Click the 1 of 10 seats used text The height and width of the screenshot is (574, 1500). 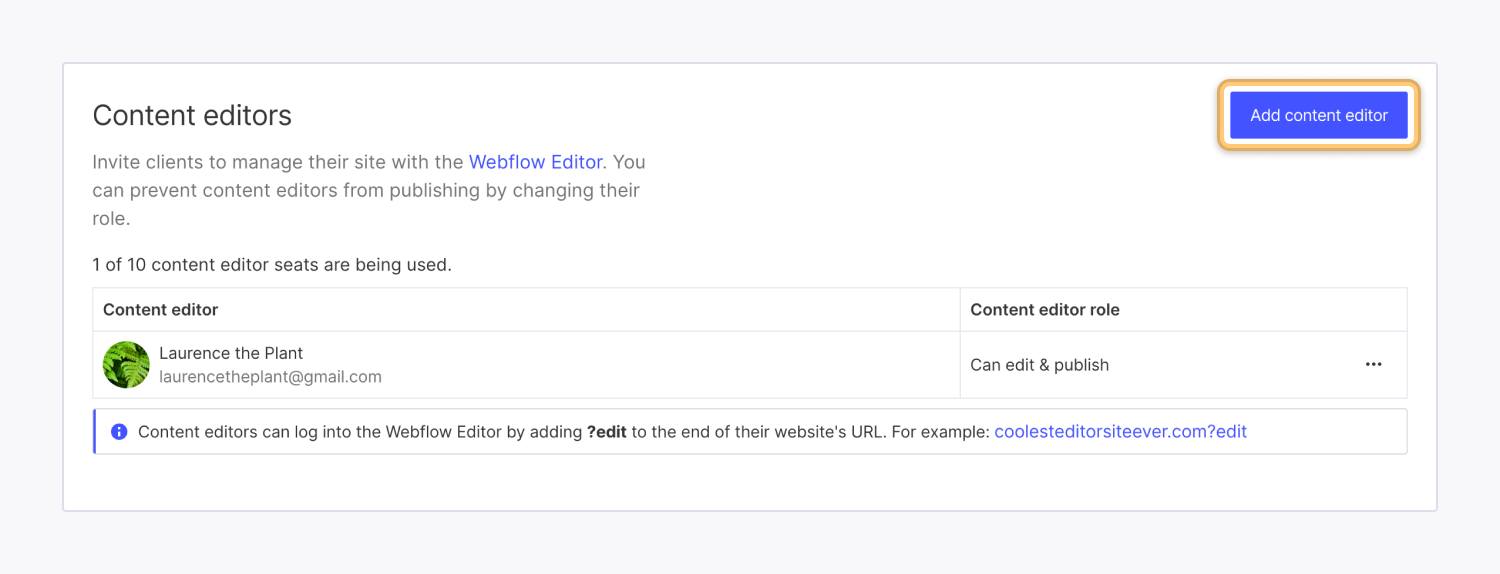point(272,265)
